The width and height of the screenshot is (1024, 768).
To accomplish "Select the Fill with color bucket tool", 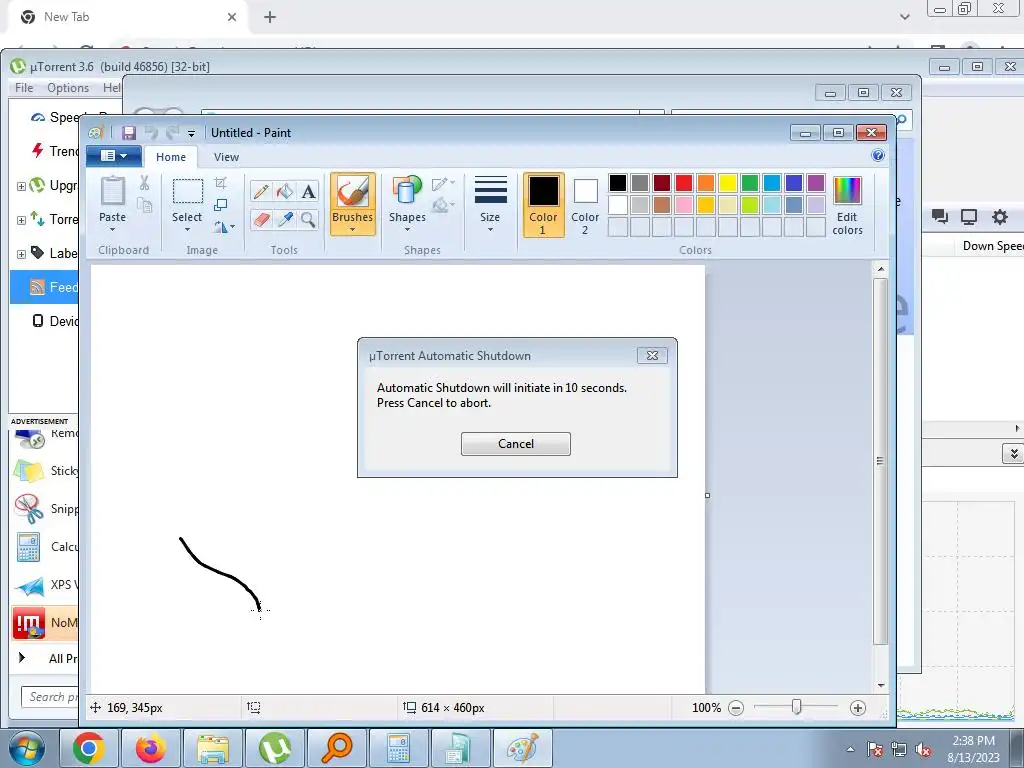I will click(285, 191).
